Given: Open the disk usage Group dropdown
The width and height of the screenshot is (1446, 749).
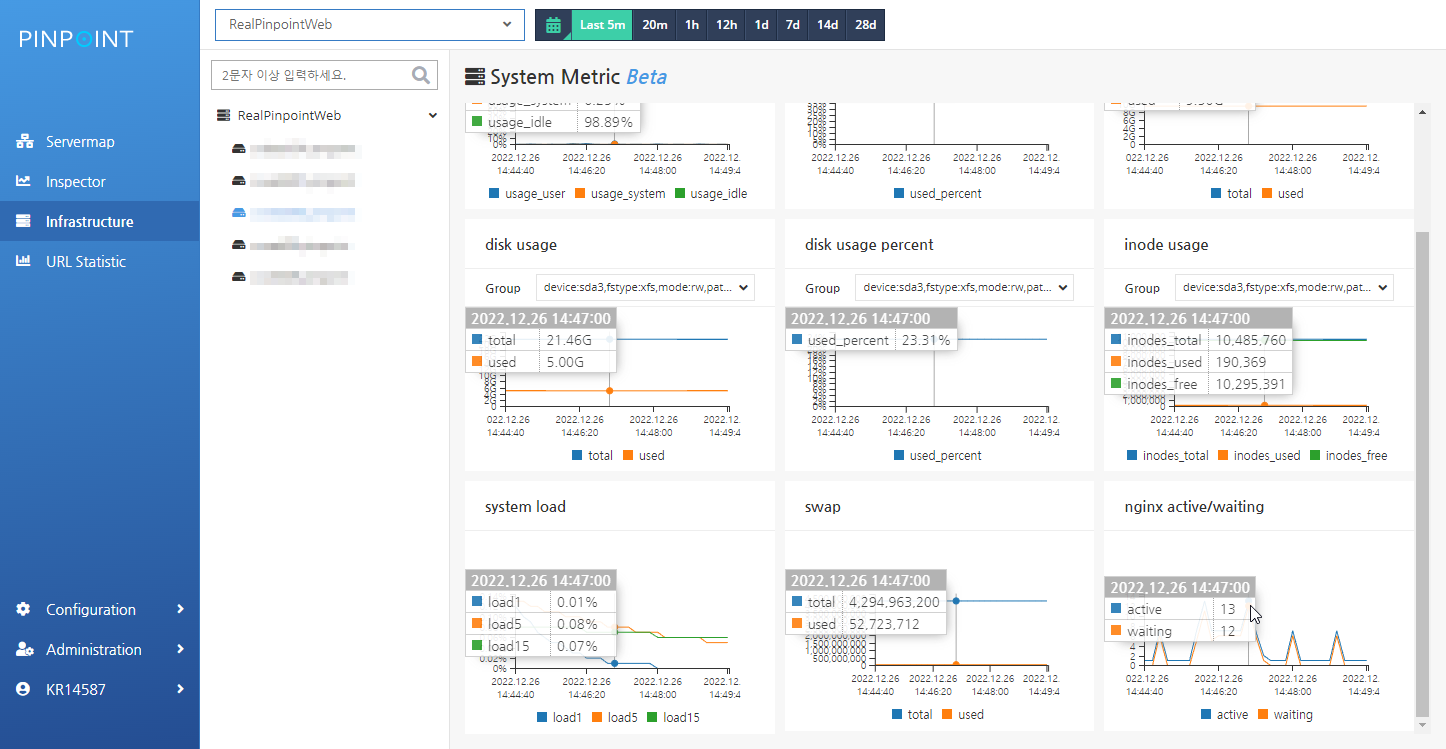Looking at the screenshot, I should (x=645, y=288).
